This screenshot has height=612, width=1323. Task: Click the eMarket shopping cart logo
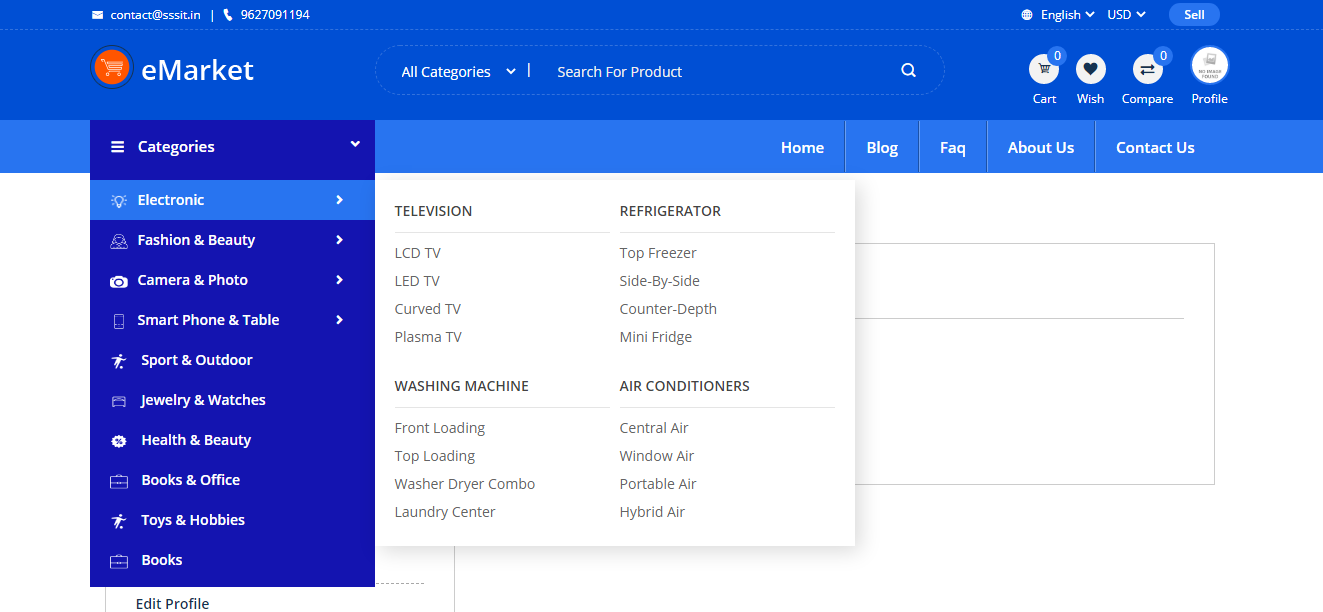112,68
